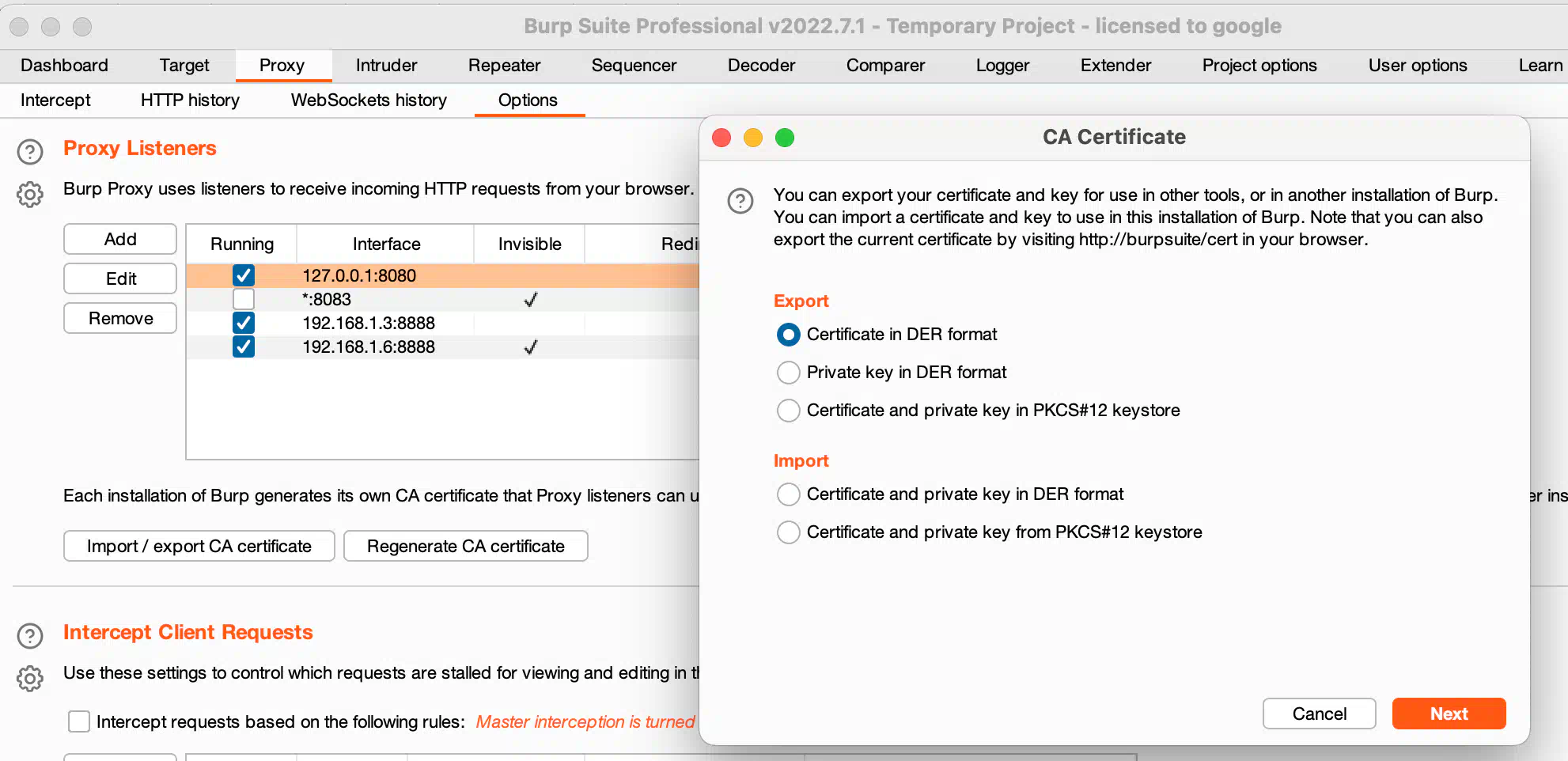The image size is (1568, 761).
Task: Click the Proxy Listeners section heading
Action: pos(140,148)
